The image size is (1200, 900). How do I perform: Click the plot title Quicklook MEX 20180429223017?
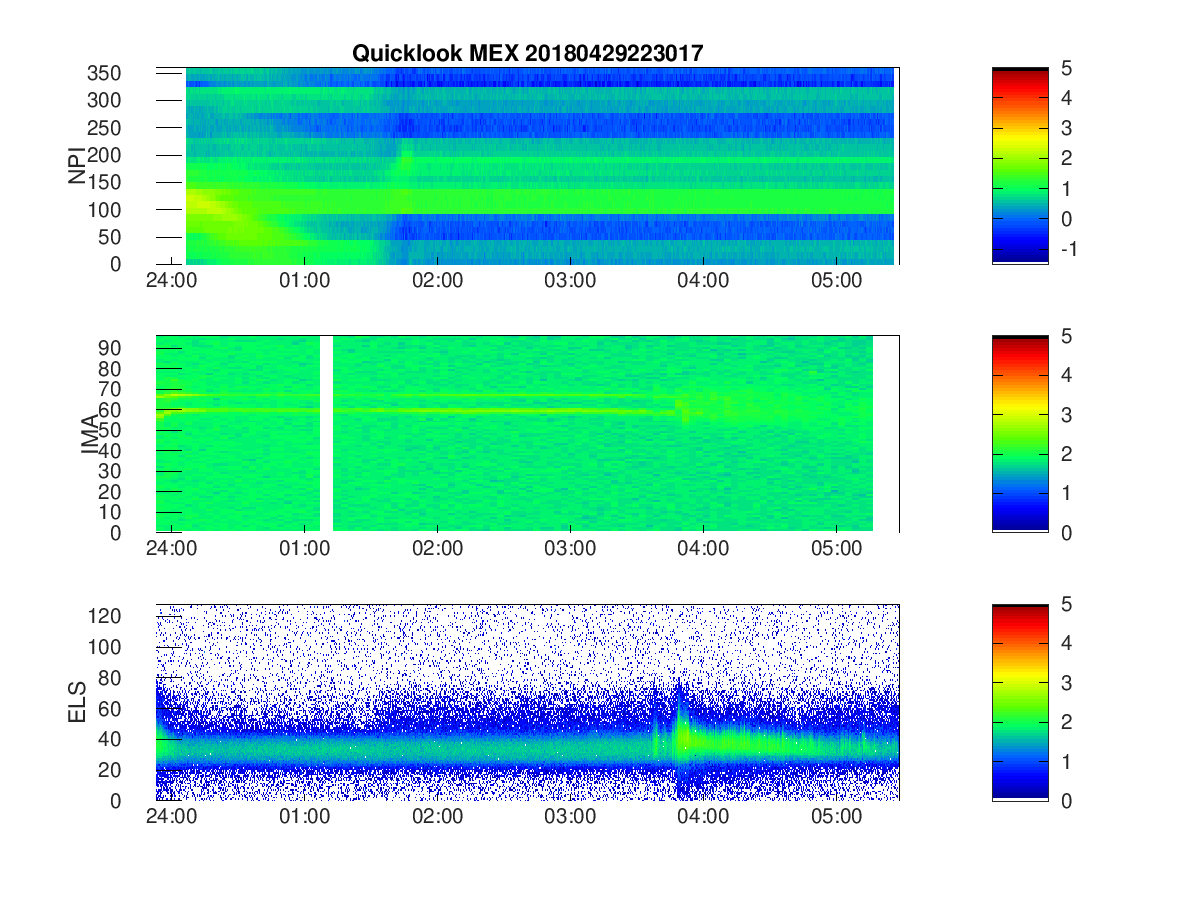coord(527,53)
